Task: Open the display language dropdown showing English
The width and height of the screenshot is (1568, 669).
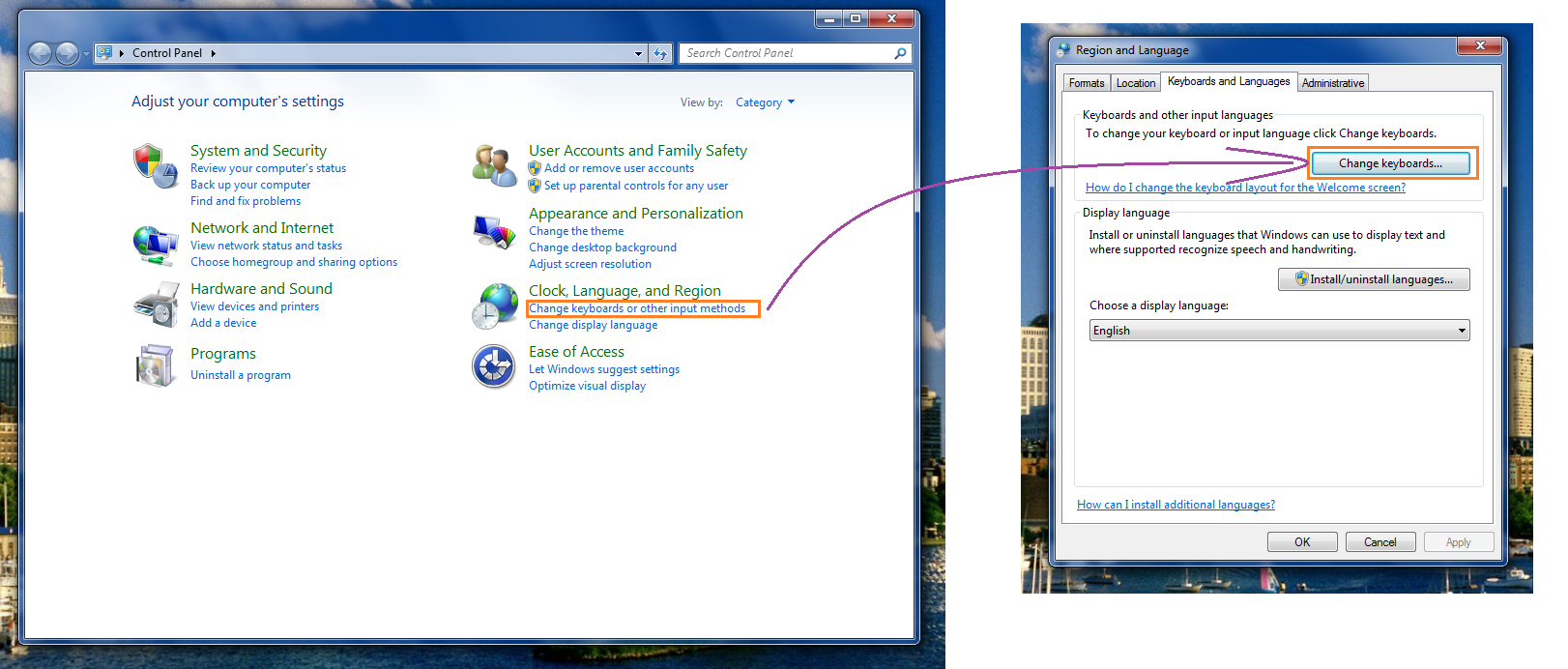Action: 1278,331
